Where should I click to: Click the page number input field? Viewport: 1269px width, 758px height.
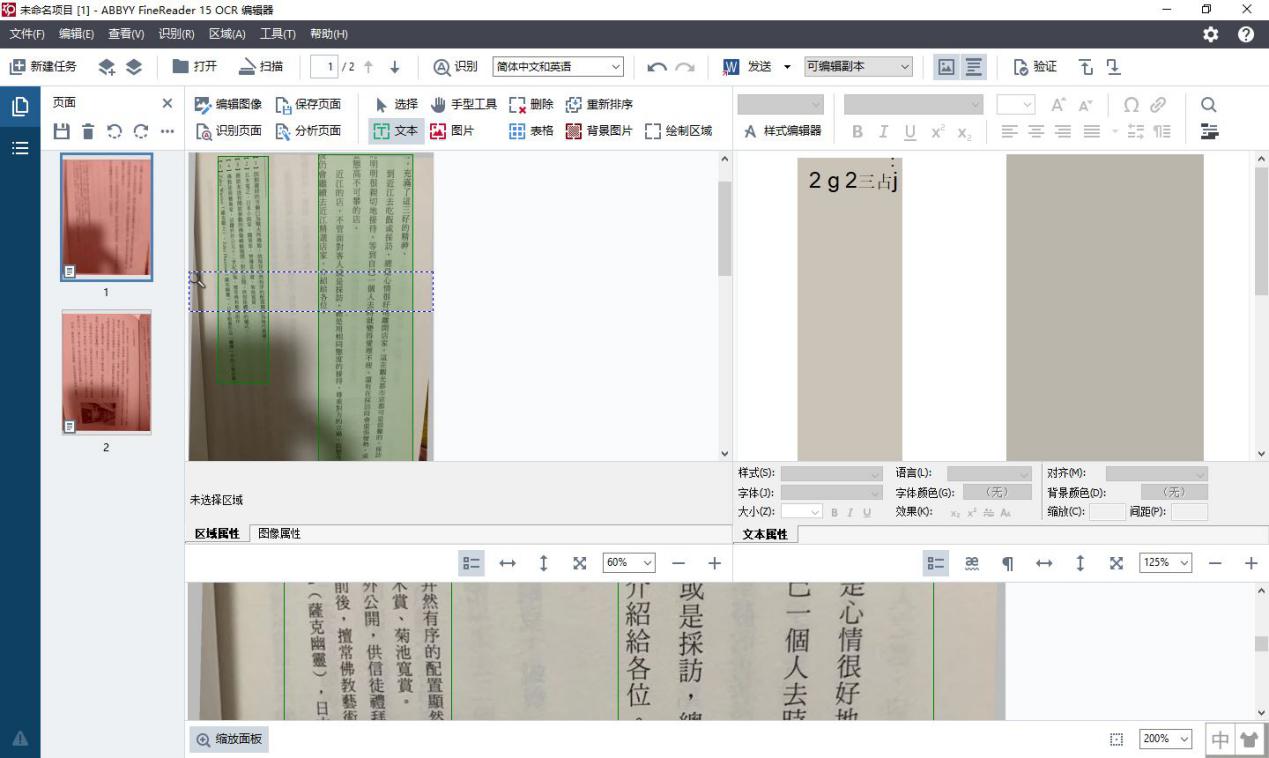tap(324, 67)
